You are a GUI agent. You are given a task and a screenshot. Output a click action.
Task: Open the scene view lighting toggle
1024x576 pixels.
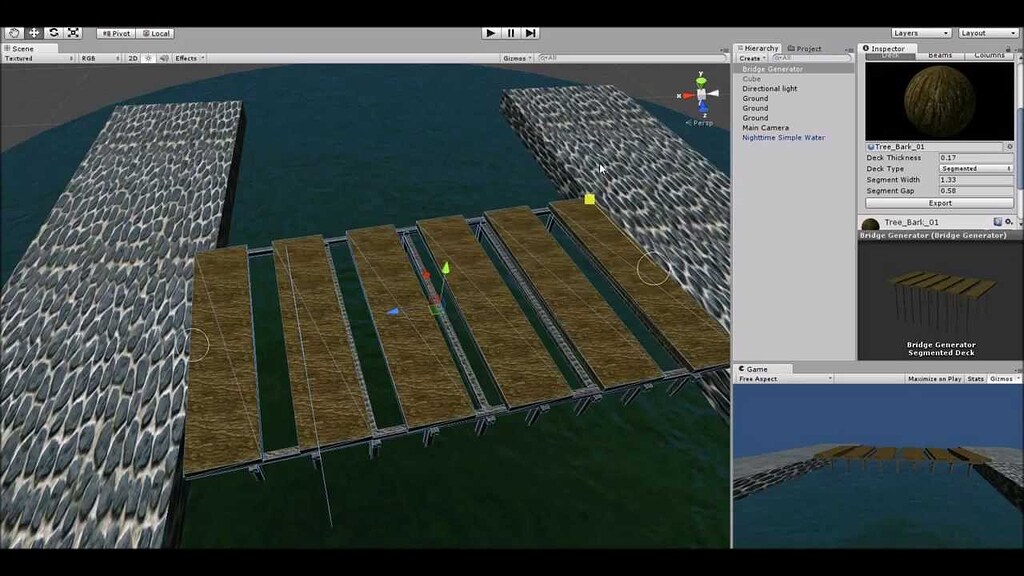pyautogui.click(x=148, y=58)
